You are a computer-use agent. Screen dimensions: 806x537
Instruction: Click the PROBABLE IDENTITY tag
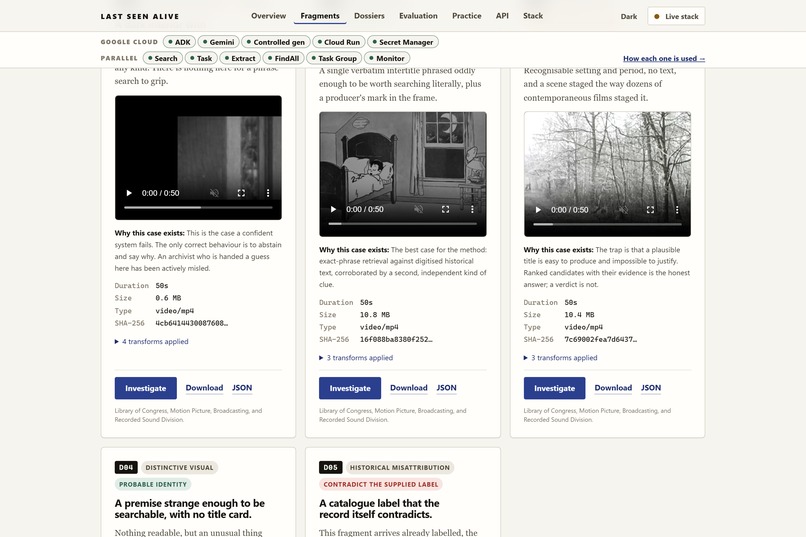pyautogui.click(x=153, y=485)
